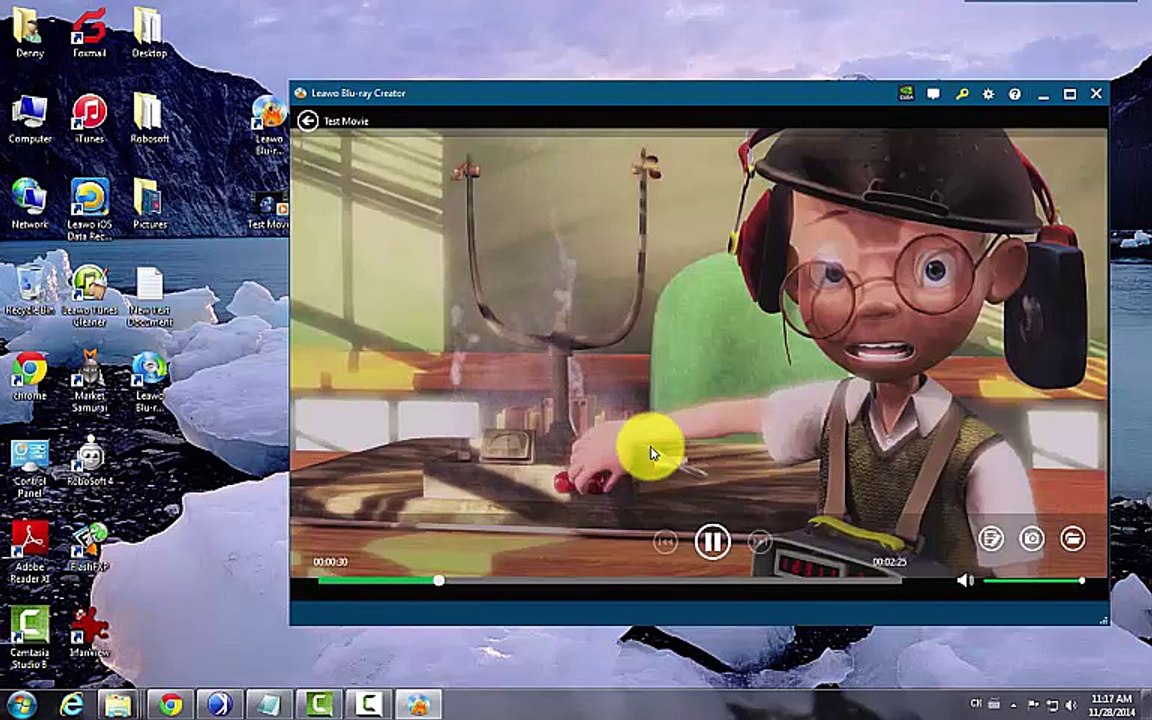Screen dimensions: 1152x720
Task: Open Chrome from the taskbar
Action: coord(170,705)
